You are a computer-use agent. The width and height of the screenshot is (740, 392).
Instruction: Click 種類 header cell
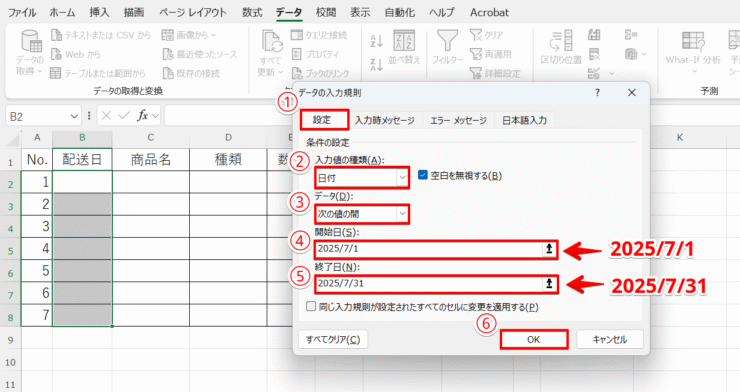(x=228, y=159)
